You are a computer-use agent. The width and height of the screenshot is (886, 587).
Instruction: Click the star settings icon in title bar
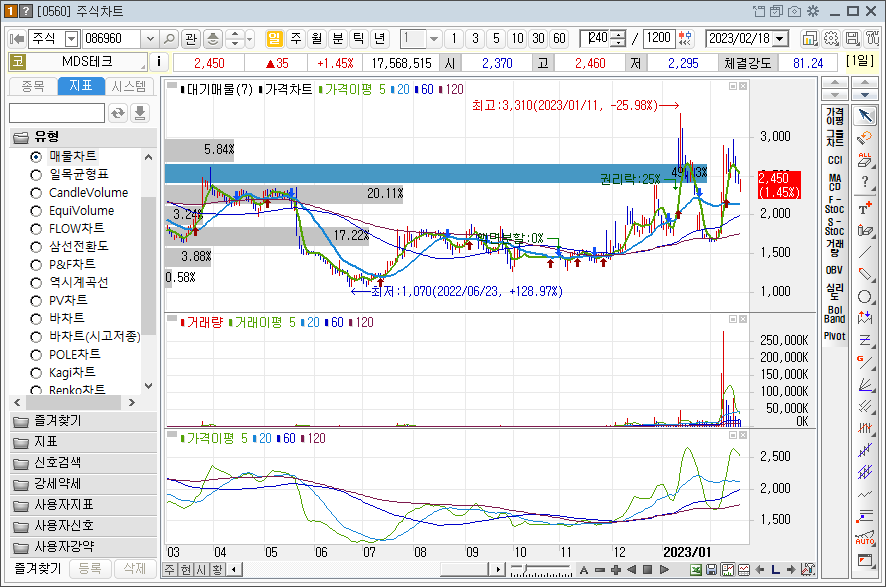[x=813, y=11]
